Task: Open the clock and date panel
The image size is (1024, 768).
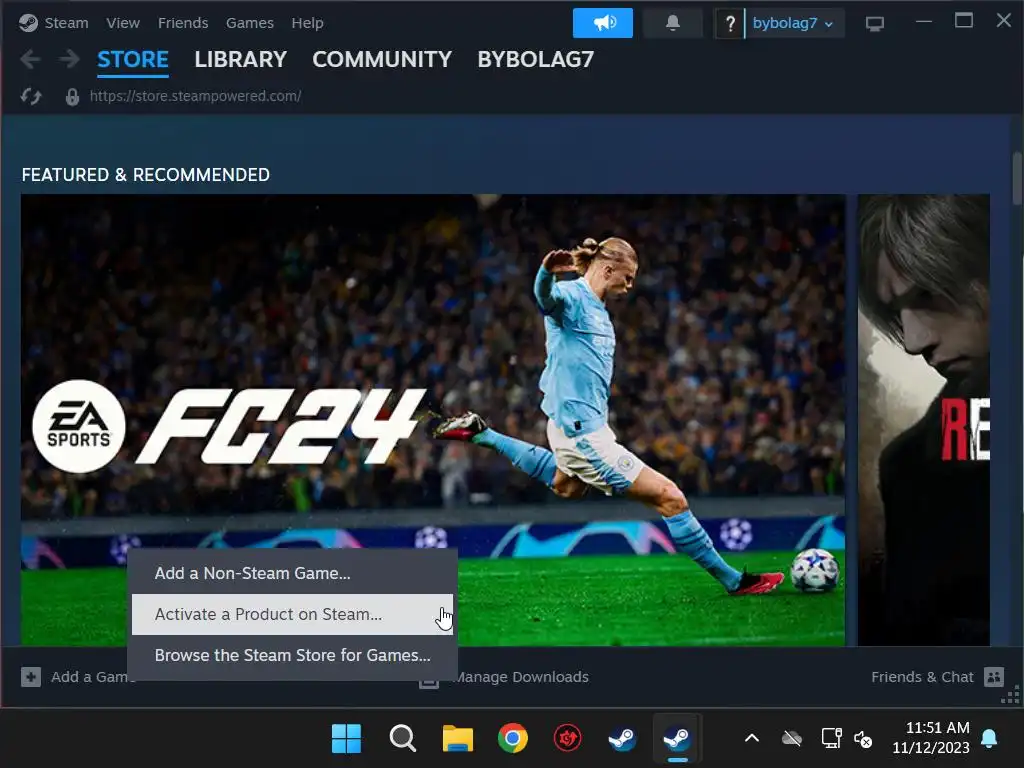Action: 931,738
